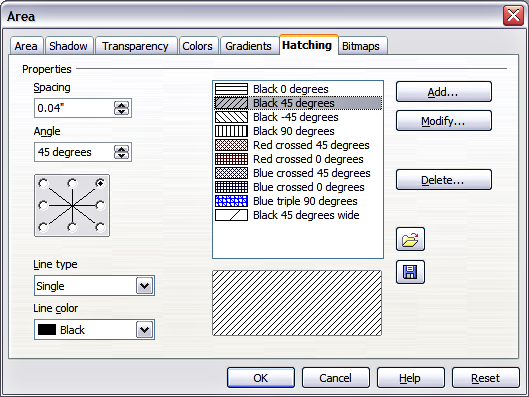The height and width of the screenshot is (397, 529).
Task: Confirm with the OK button
Action: (261, 378)
